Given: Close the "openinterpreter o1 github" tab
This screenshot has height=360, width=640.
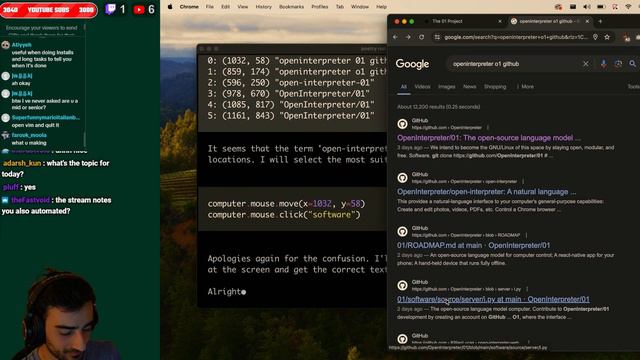Looking at the screenshot, I should coord(587,21).
